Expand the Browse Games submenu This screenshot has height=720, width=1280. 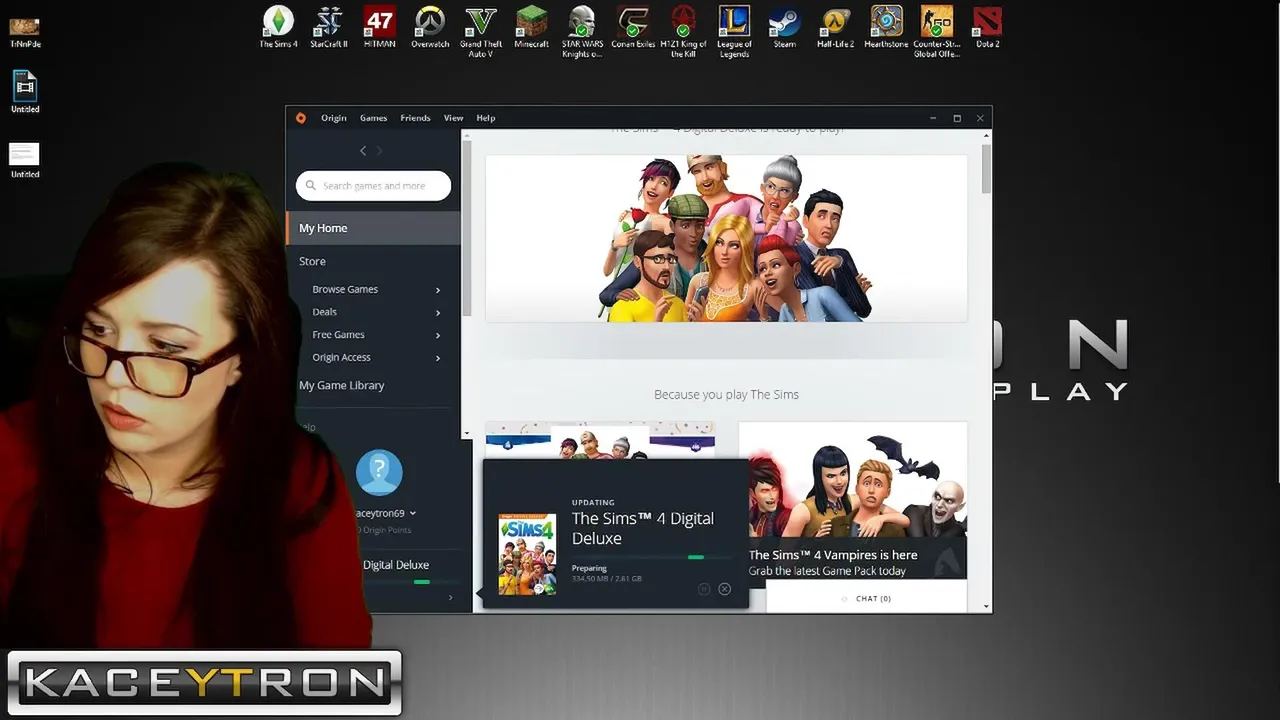pyautogui.click(x=438, y=290)
